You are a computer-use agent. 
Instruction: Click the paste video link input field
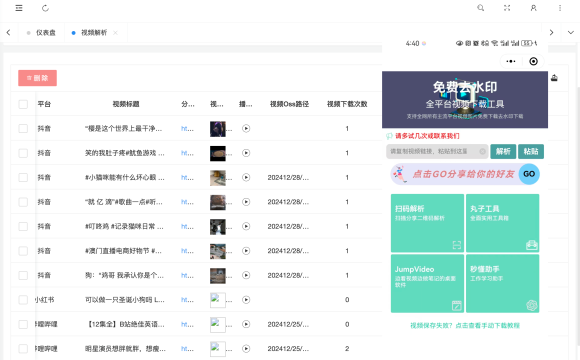coord(437,151)
